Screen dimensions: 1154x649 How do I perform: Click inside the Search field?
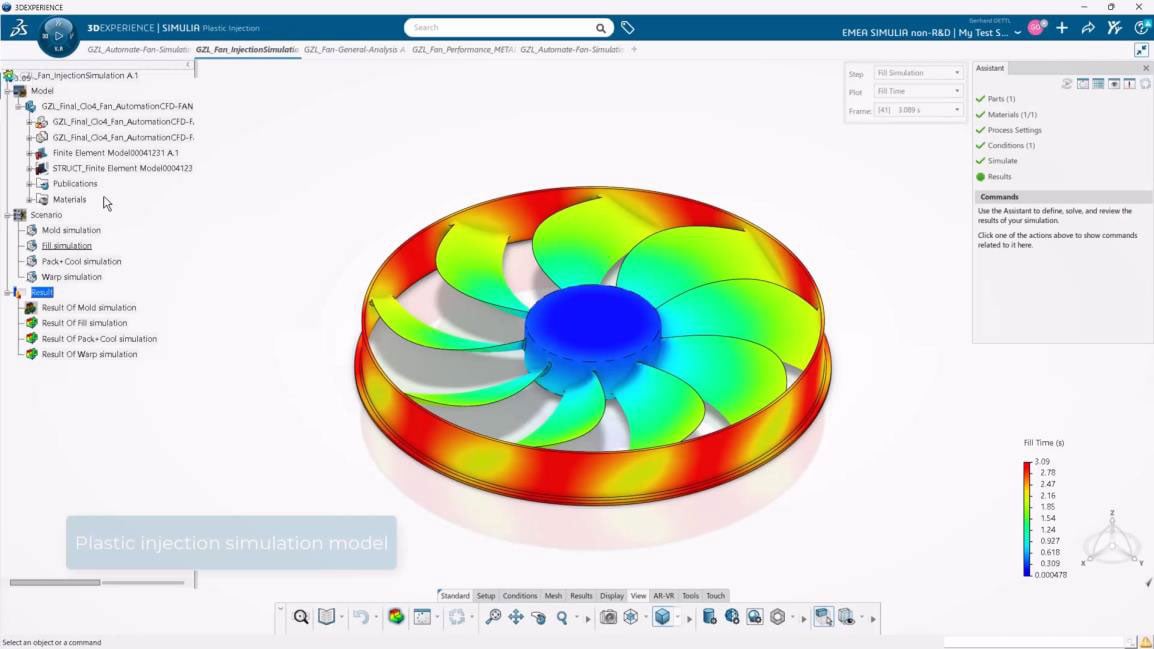tap(500, 27)
